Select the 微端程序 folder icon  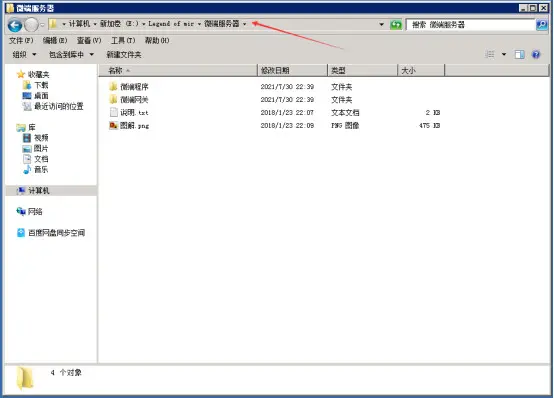[x=113, y=86]
